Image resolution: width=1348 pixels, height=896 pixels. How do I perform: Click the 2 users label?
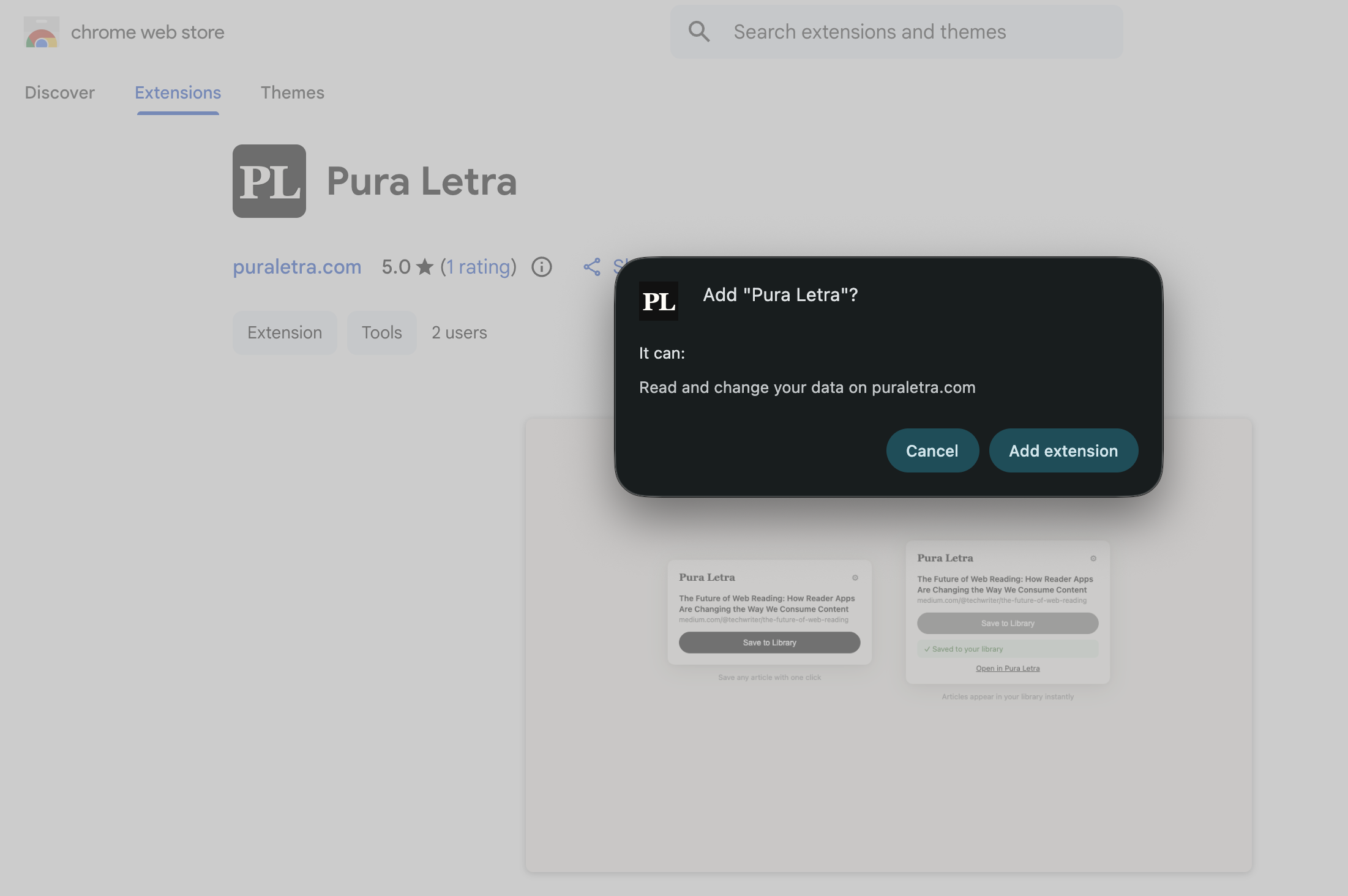pyautogui.click(x=459, y=332)
